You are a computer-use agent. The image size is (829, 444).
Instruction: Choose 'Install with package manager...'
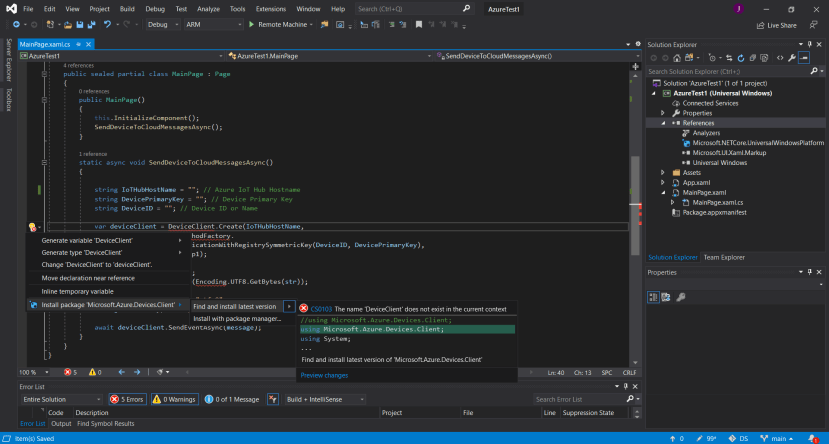click(237, 319)
